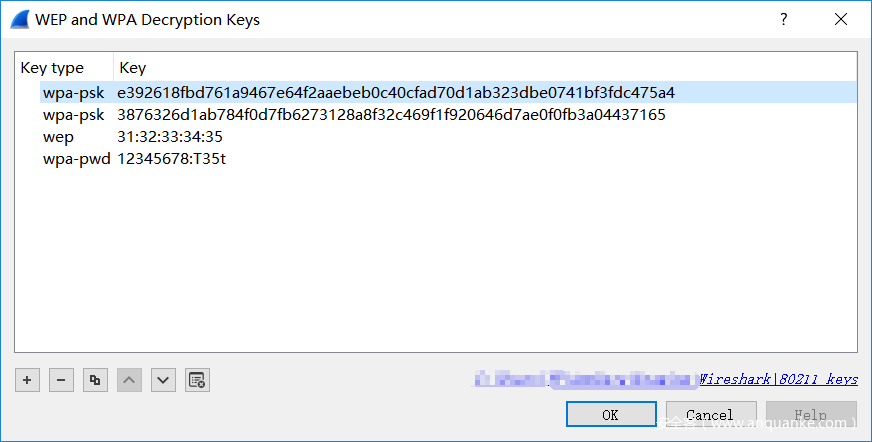The width and height of the screenshot is (872, 442).
Task: Click the copy key entry button
Action: tap(95, 380)
